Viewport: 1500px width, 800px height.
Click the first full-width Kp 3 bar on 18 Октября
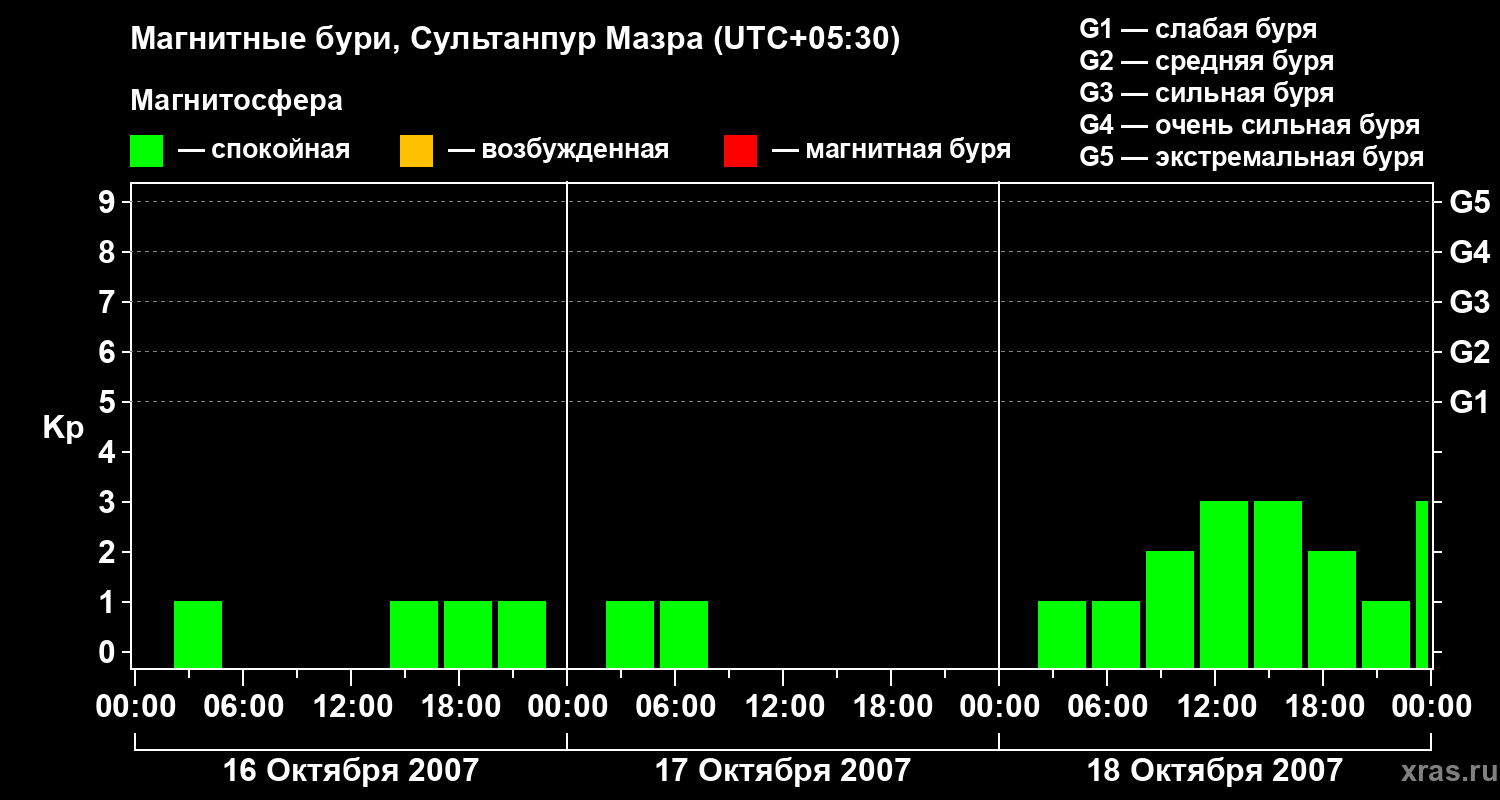[x=1224, y=584]
